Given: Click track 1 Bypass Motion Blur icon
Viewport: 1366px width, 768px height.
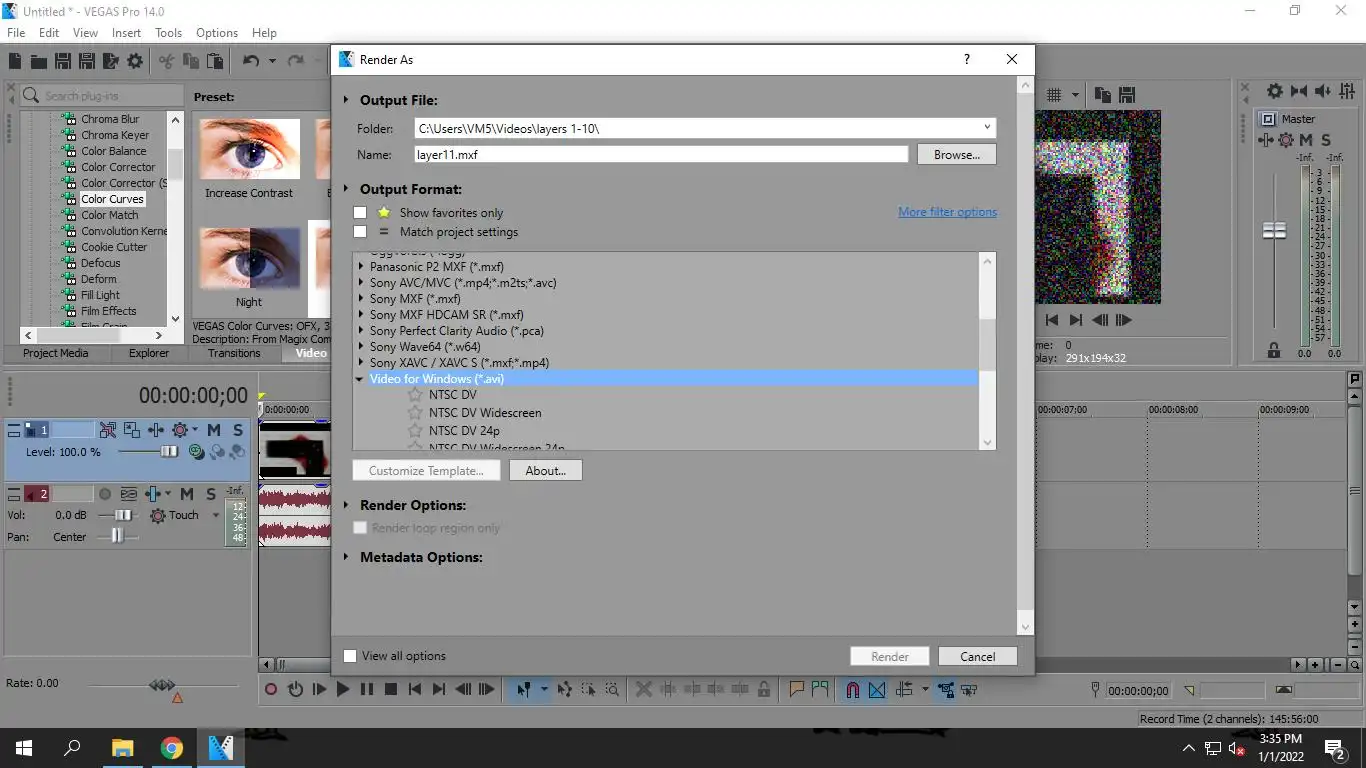Looking at the screenshot, I should (x=108, y=430).
